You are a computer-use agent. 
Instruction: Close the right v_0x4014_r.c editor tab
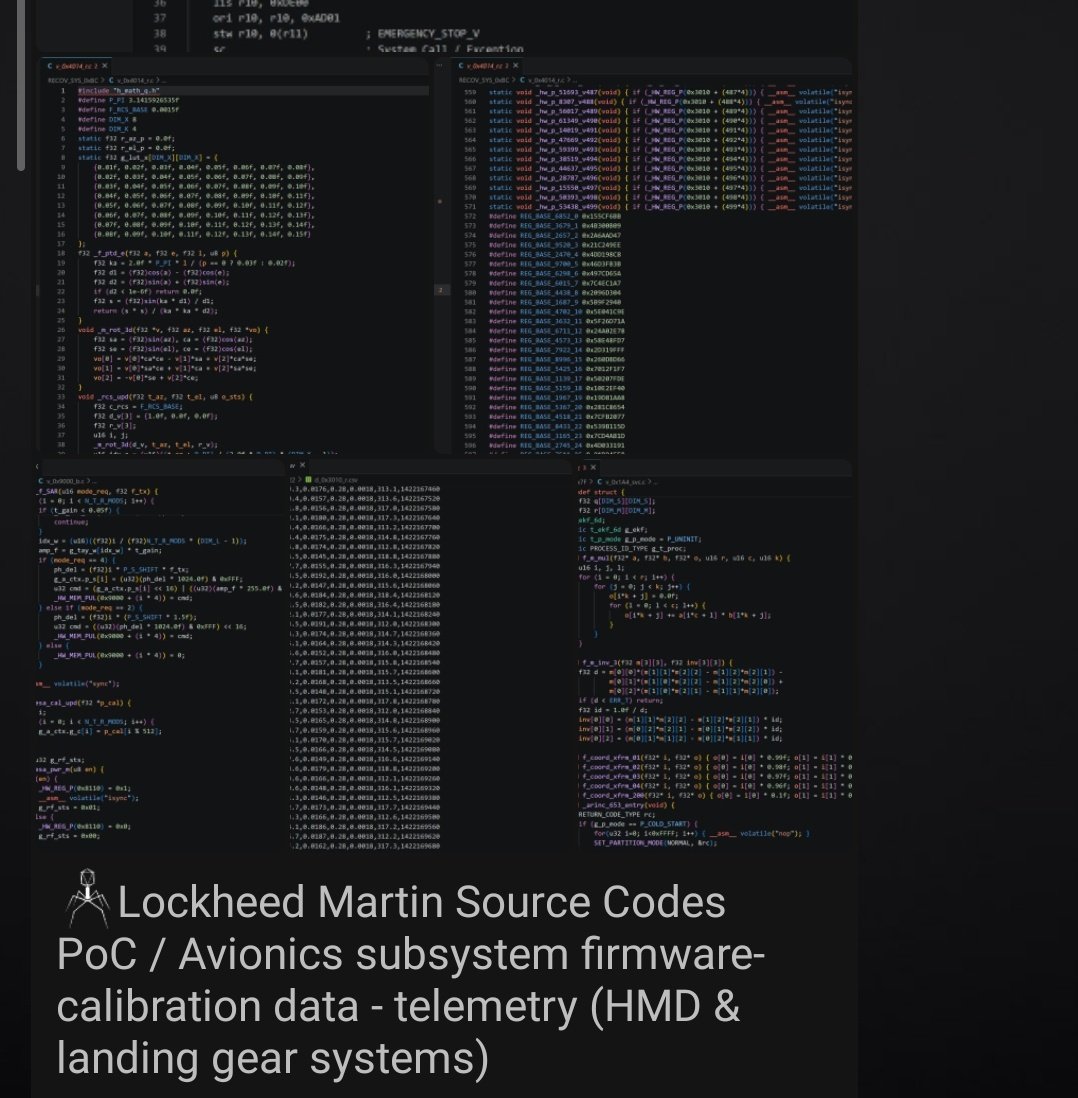tap(516, 66)
